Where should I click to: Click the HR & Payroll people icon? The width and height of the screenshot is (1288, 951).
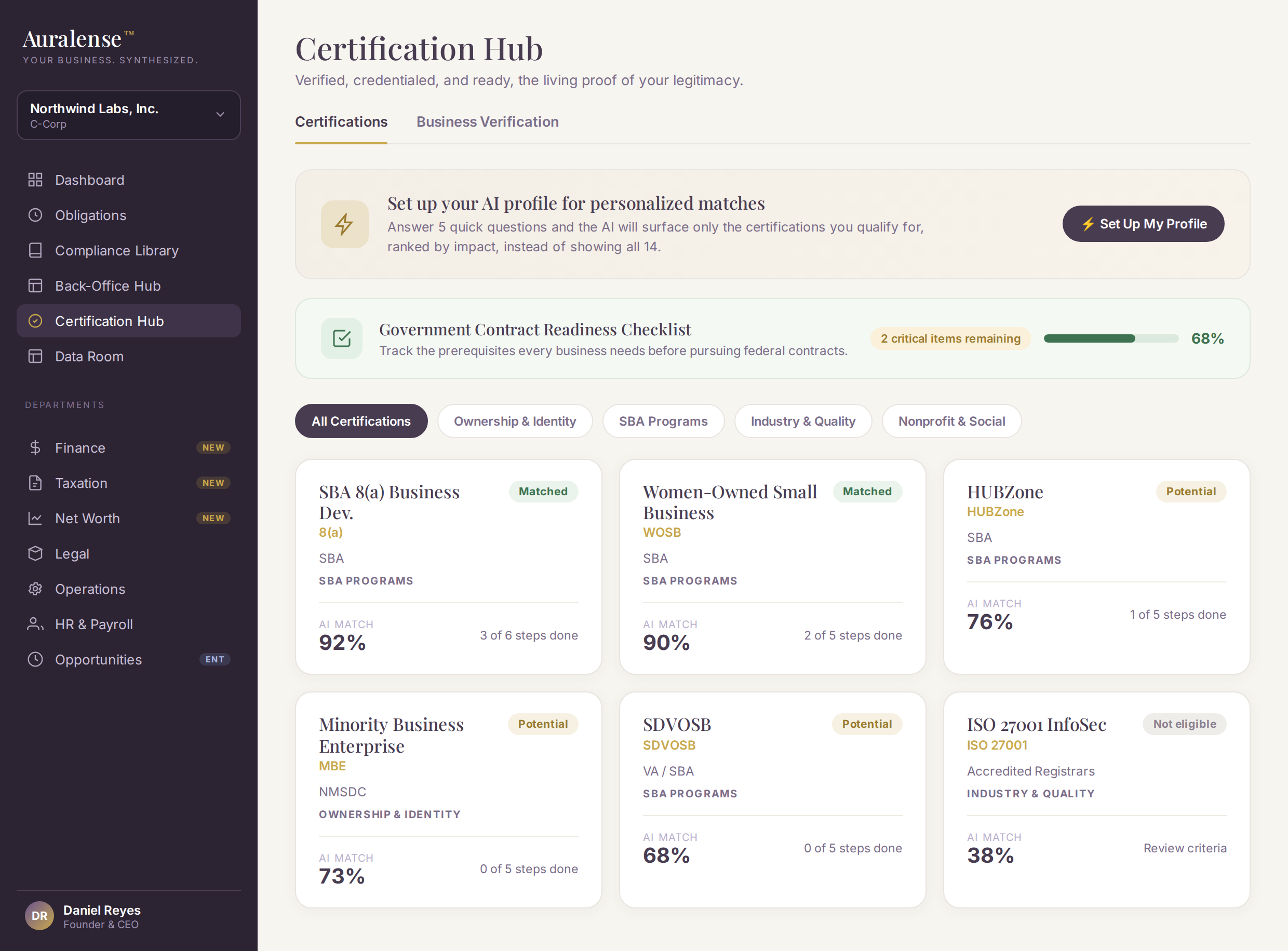pyautogui.click(x=35, y=624)
